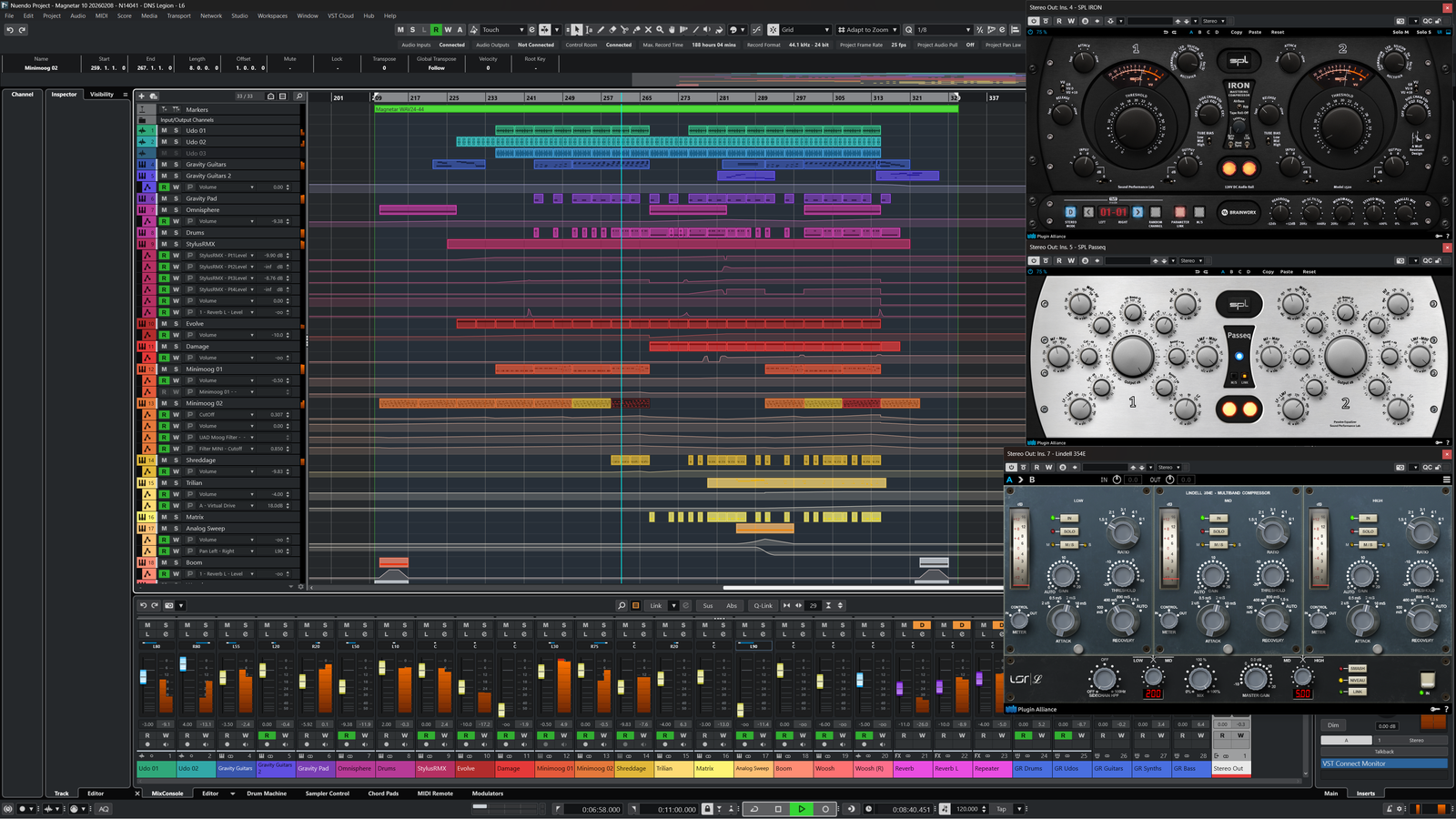Click the Lindell 354E IN power icon
This screenshot has width=1456, height=819.
coord(1117,480)
